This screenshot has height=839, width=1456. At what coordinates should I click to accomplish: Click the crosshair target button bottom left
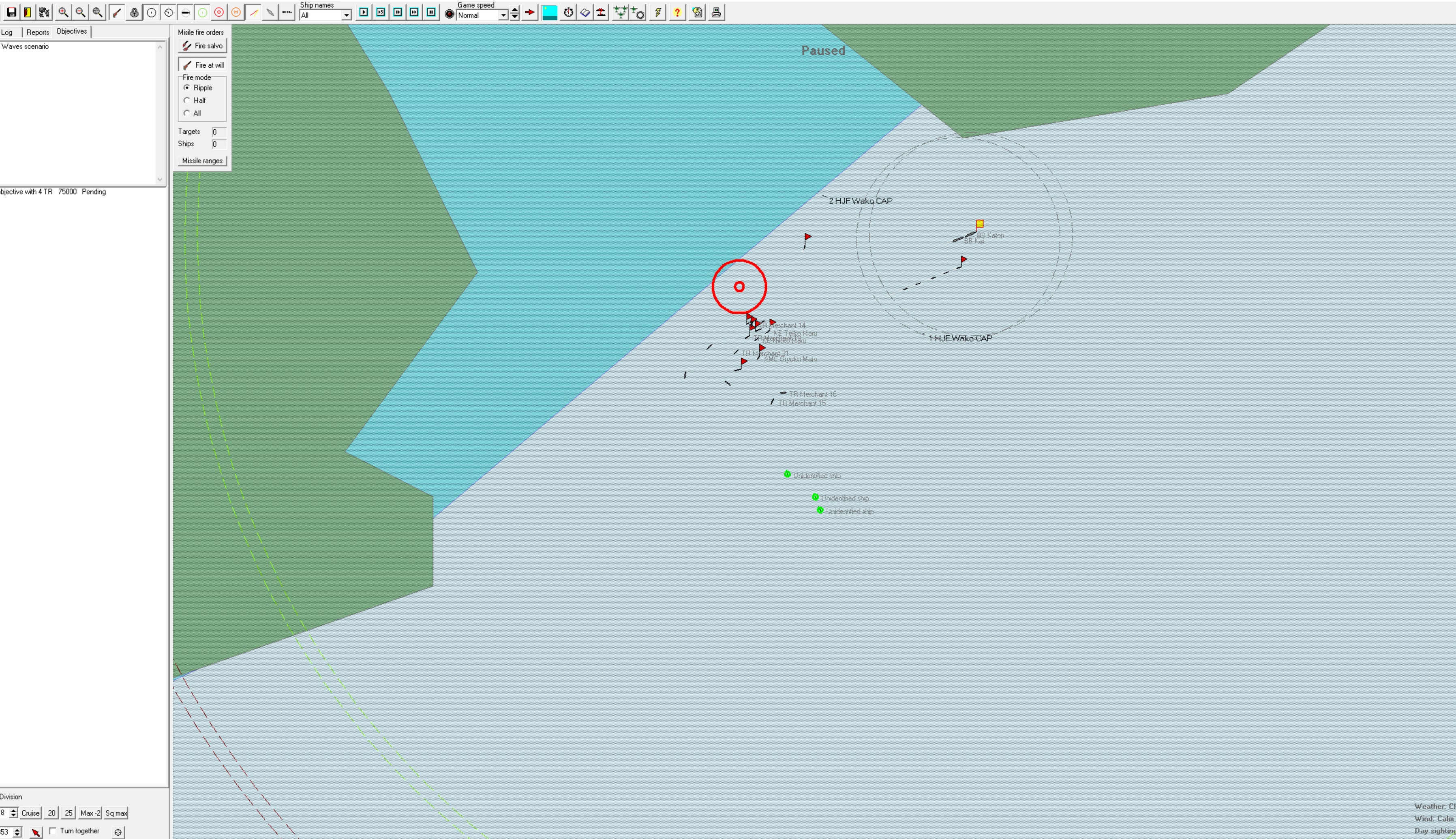pyautogui.click(x=118, y=832)
